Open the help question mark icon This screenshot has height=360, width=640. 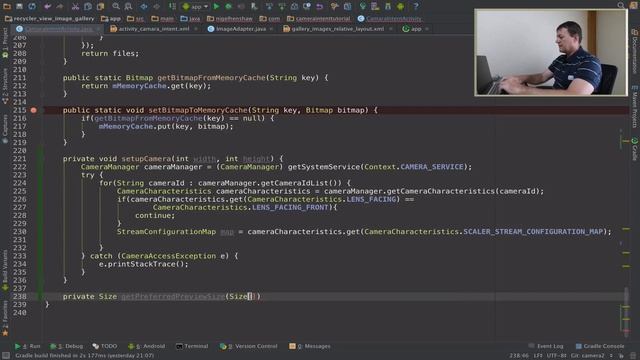[416, 6]
